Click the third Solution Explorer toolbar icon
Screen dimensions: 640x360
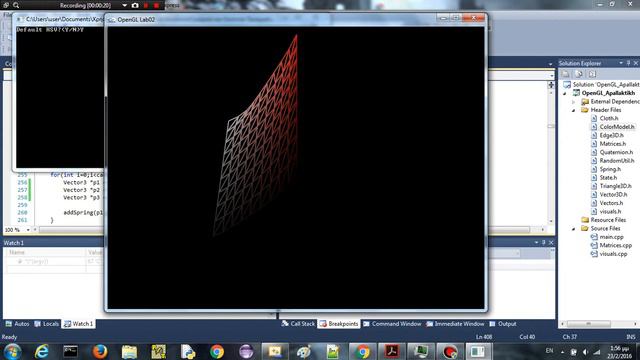tap(592, 74)
